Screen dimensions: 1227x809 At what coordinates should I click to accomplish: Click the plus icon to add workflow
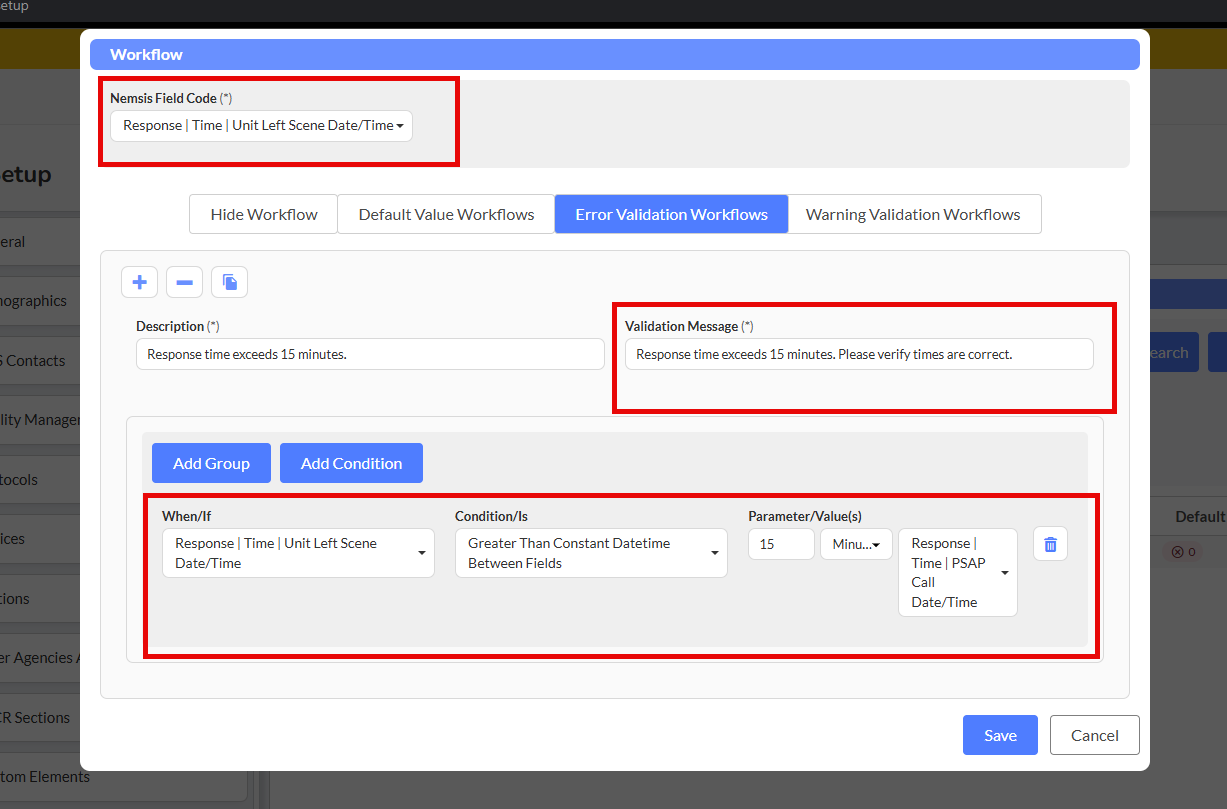(x=139, y=282)
